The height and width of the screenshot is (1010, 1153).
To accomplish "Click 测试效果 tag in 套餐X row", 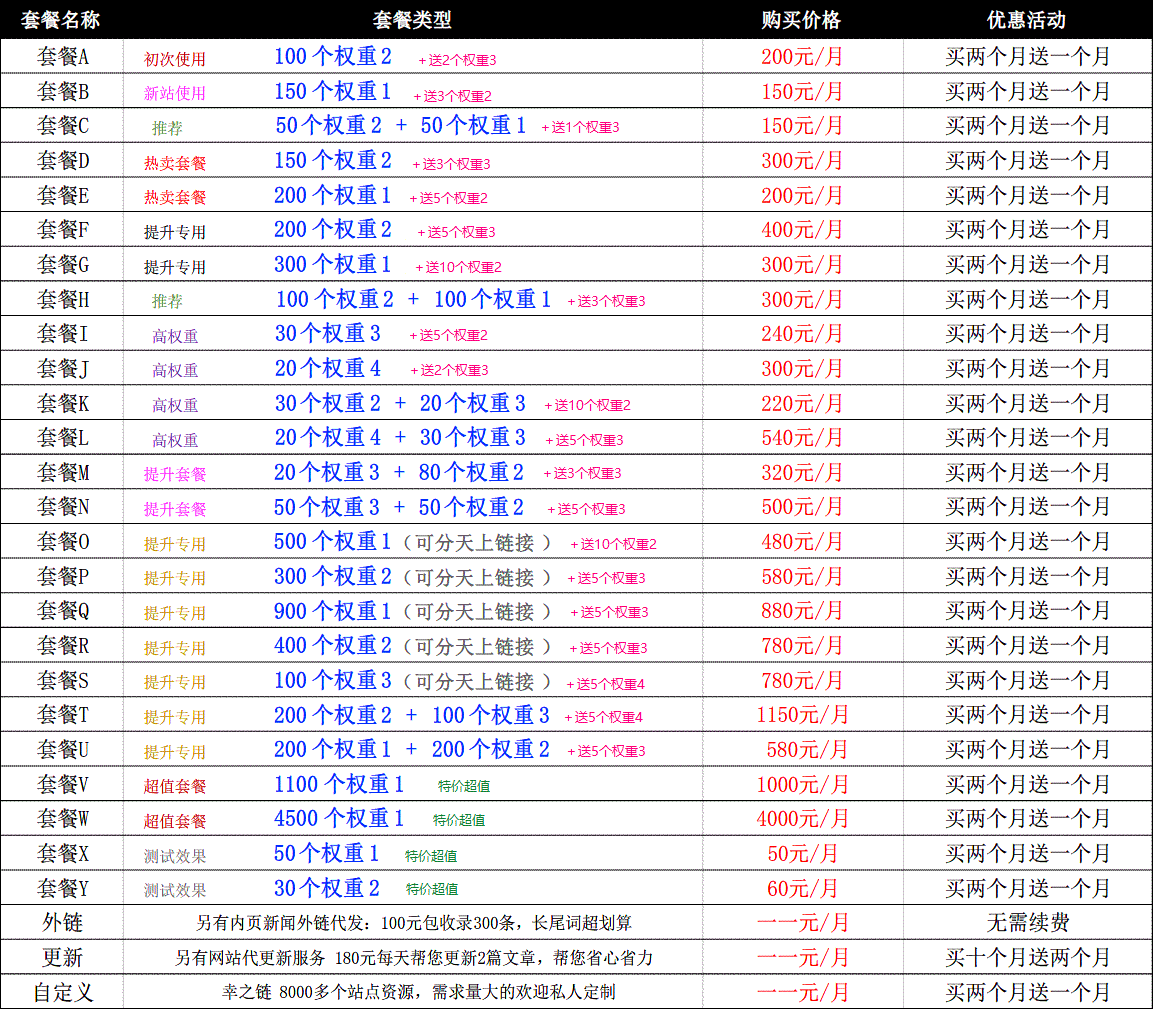I will pos(175,856).
